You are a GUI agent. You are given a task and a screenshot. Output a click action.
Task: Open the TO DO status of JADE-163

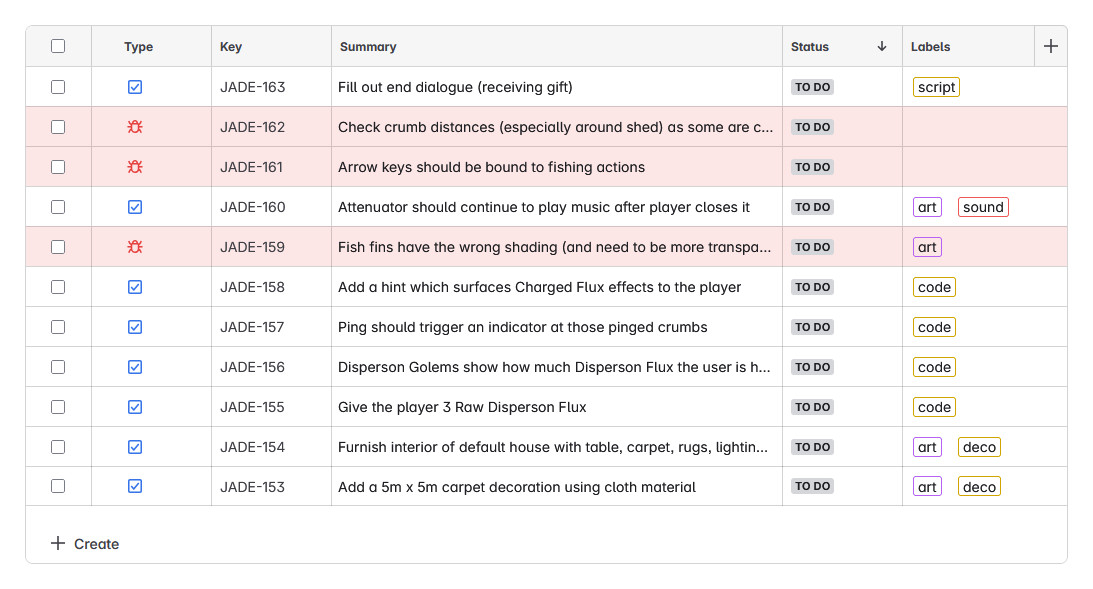pos(812,87)
